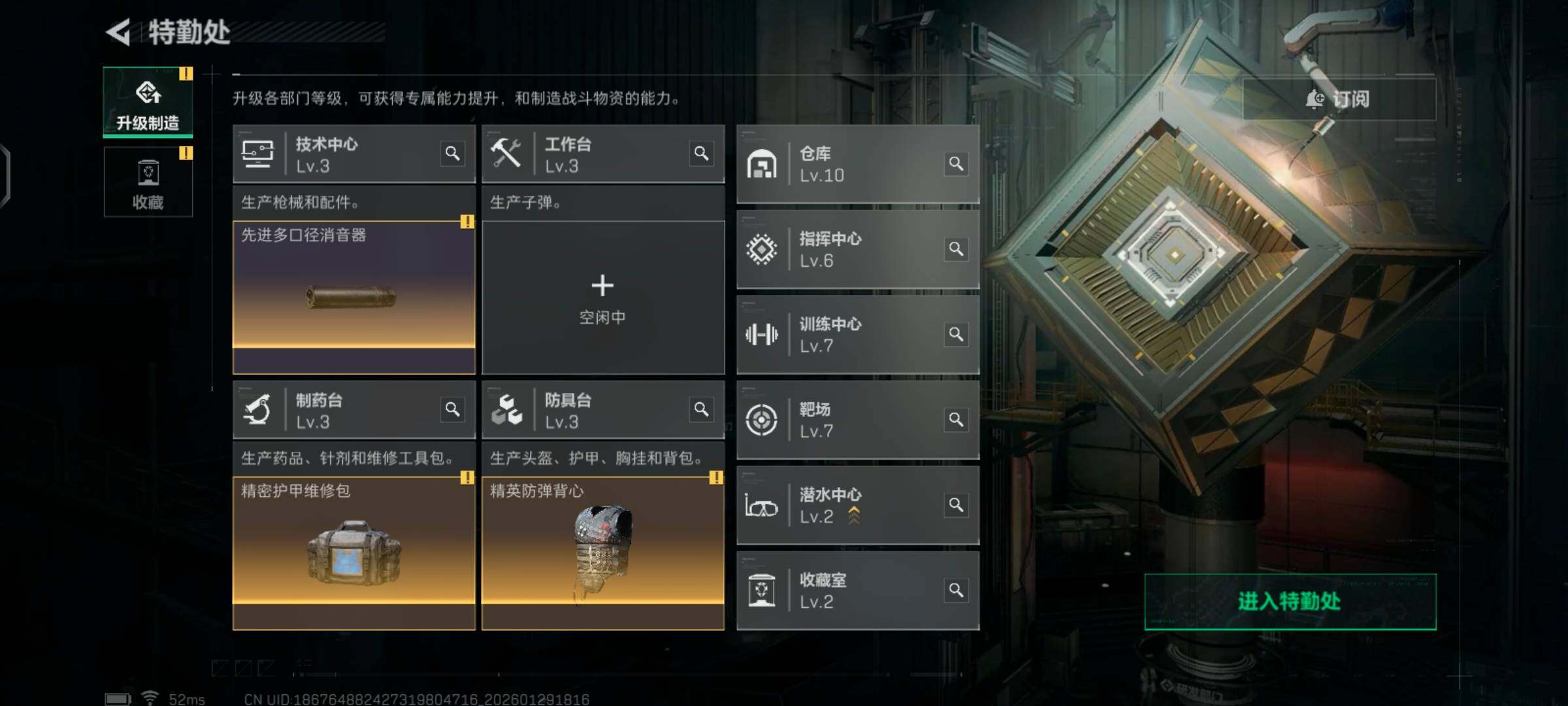Open the 防具台 magnifier icon
This screenshot has width=1568, height=706.
[701, 409]
